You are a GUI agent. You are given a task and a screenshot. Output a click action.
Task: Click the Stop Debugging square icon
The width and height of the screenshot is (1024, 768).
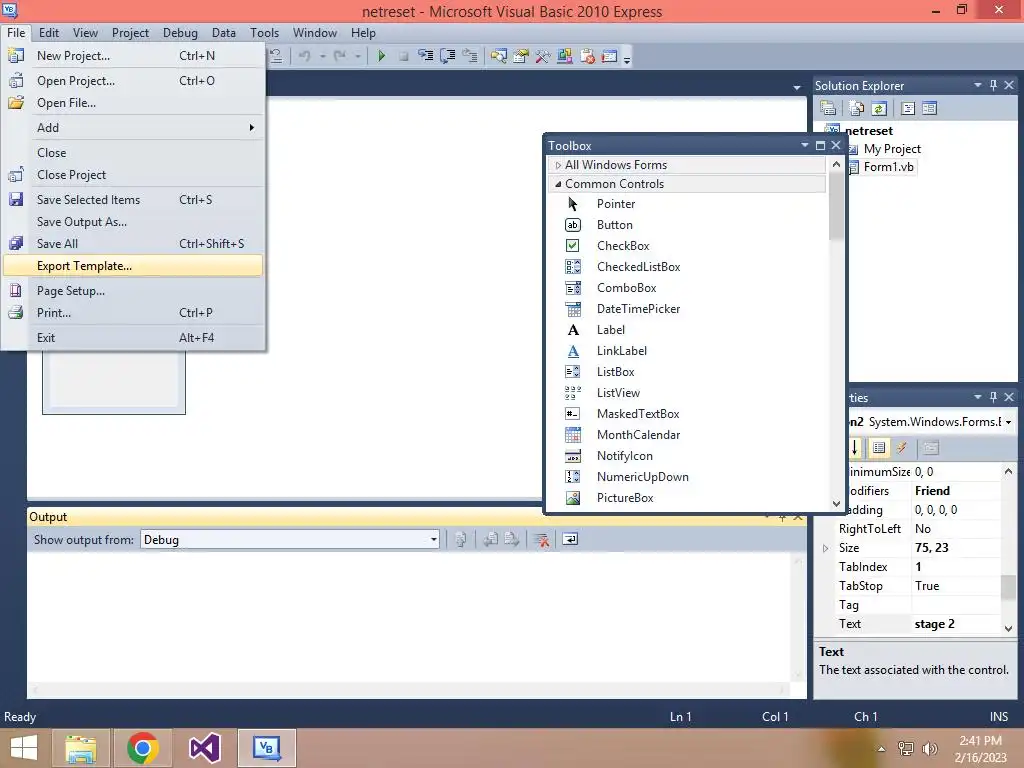tap(404, 56)
